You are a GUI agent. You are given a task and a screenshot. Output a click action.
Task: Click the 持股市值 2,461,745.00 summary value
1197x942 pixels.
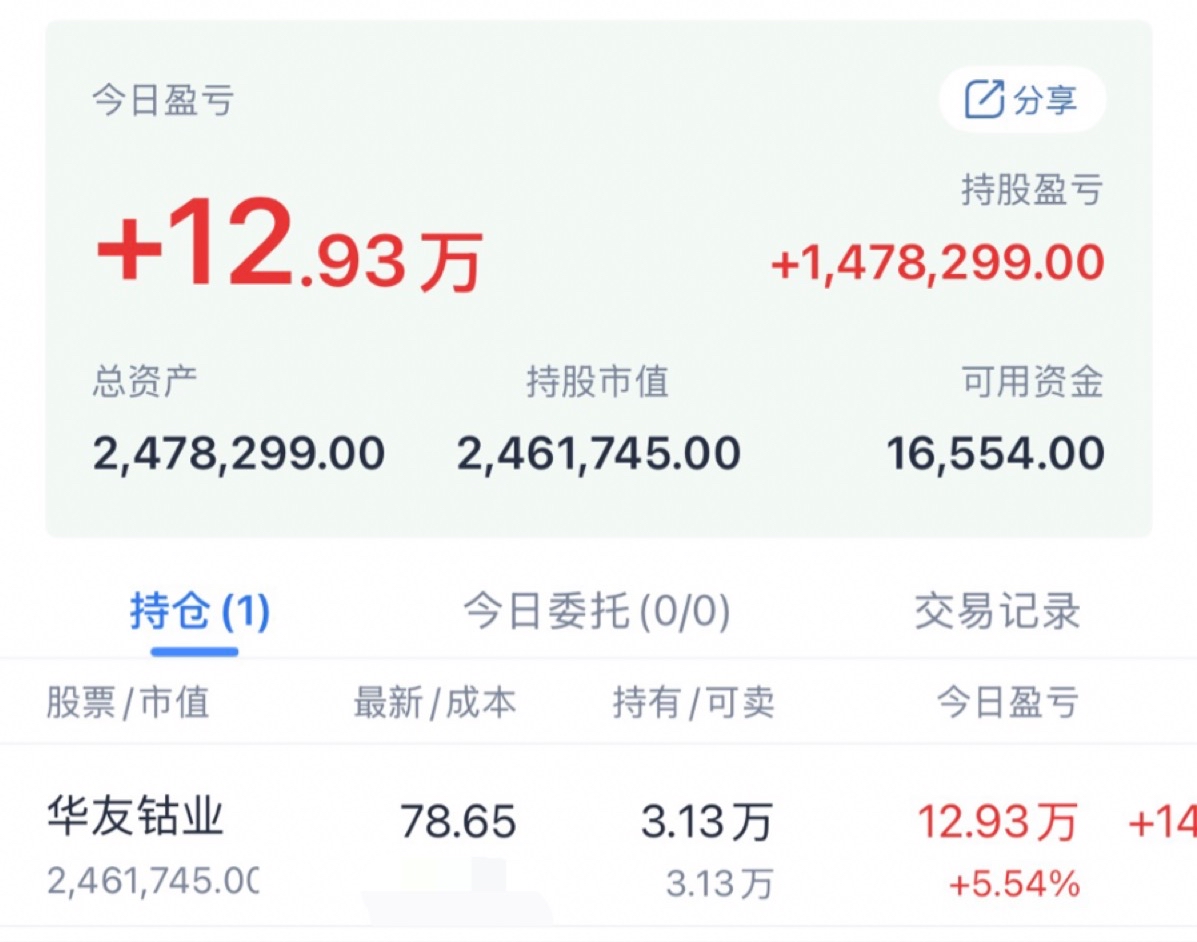click(598, 454)
